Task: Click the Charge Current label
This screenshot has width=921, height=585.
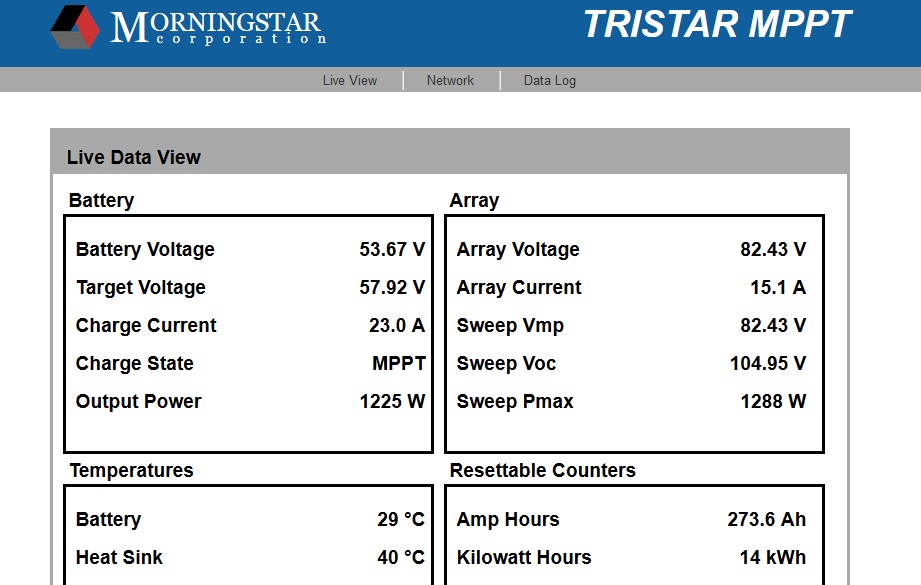Action: pos(146,325)
